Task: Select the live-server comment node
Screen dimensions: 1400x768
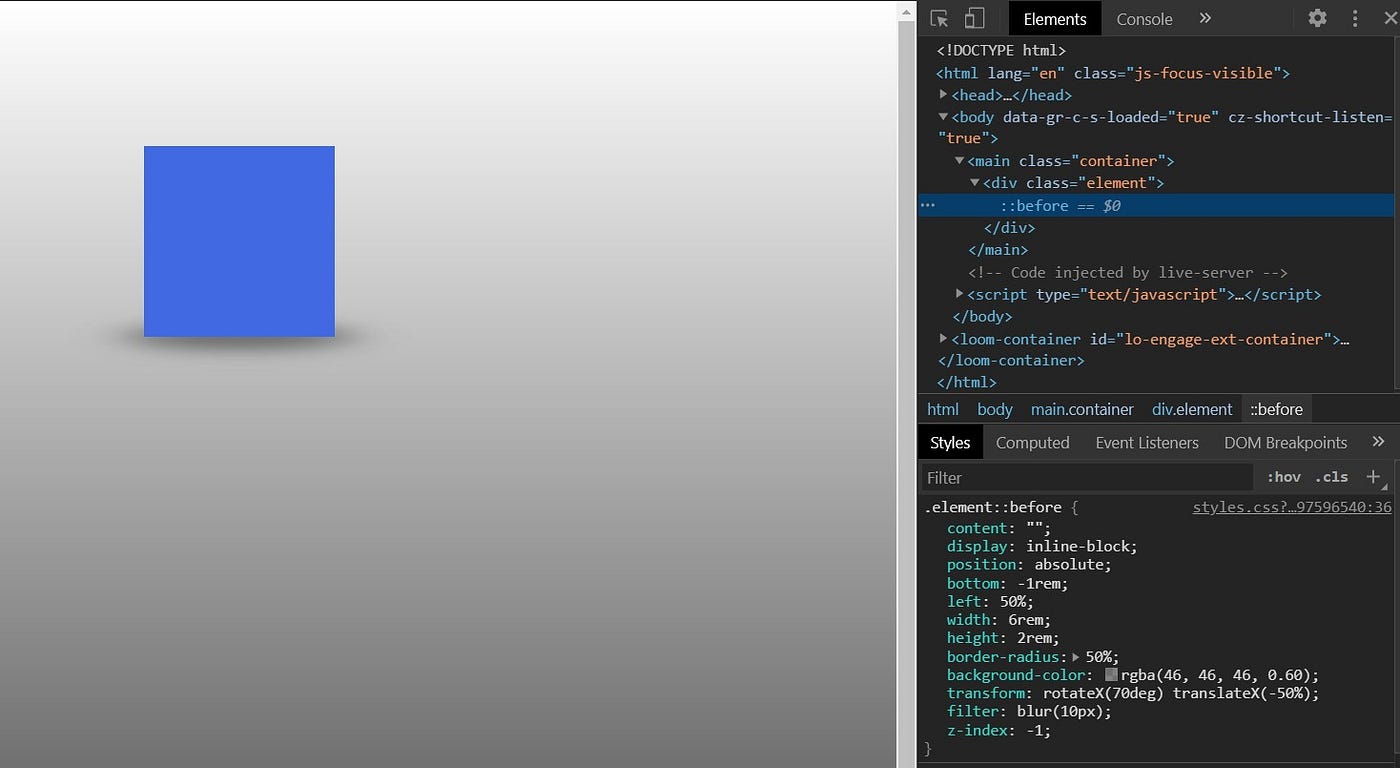Action: tap(1127, 272)
